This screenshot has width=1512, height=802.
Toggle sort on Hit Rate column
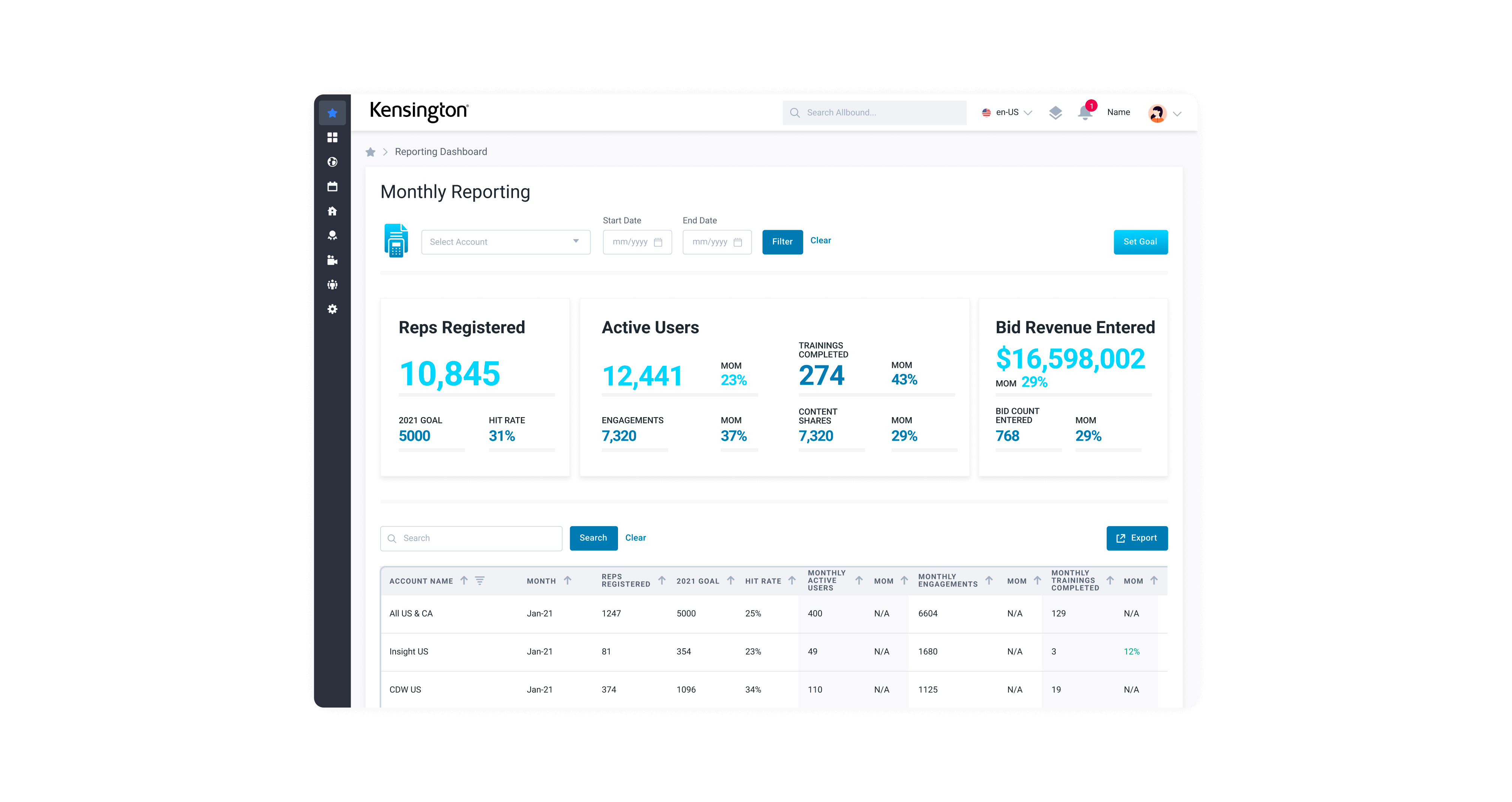click(792, 580)
